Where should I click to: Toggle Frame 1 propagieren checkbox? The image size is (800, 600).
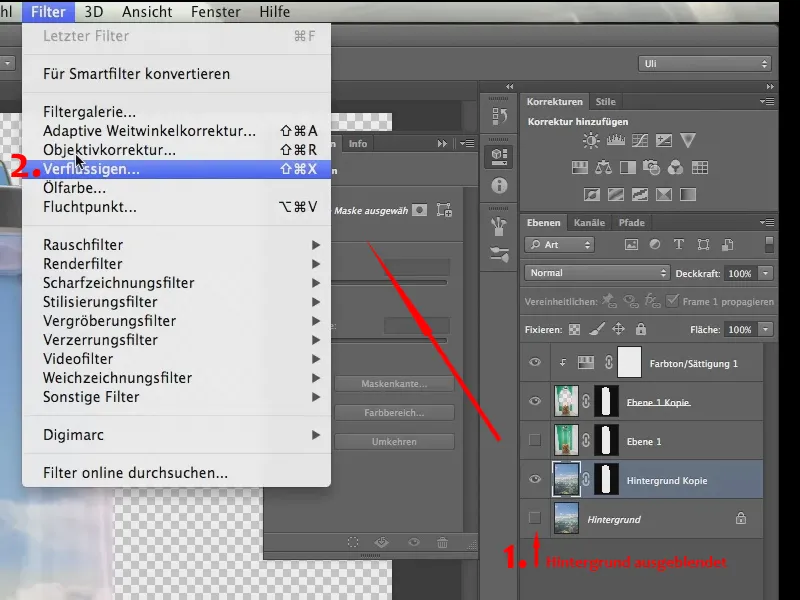(x=672, y=301)
